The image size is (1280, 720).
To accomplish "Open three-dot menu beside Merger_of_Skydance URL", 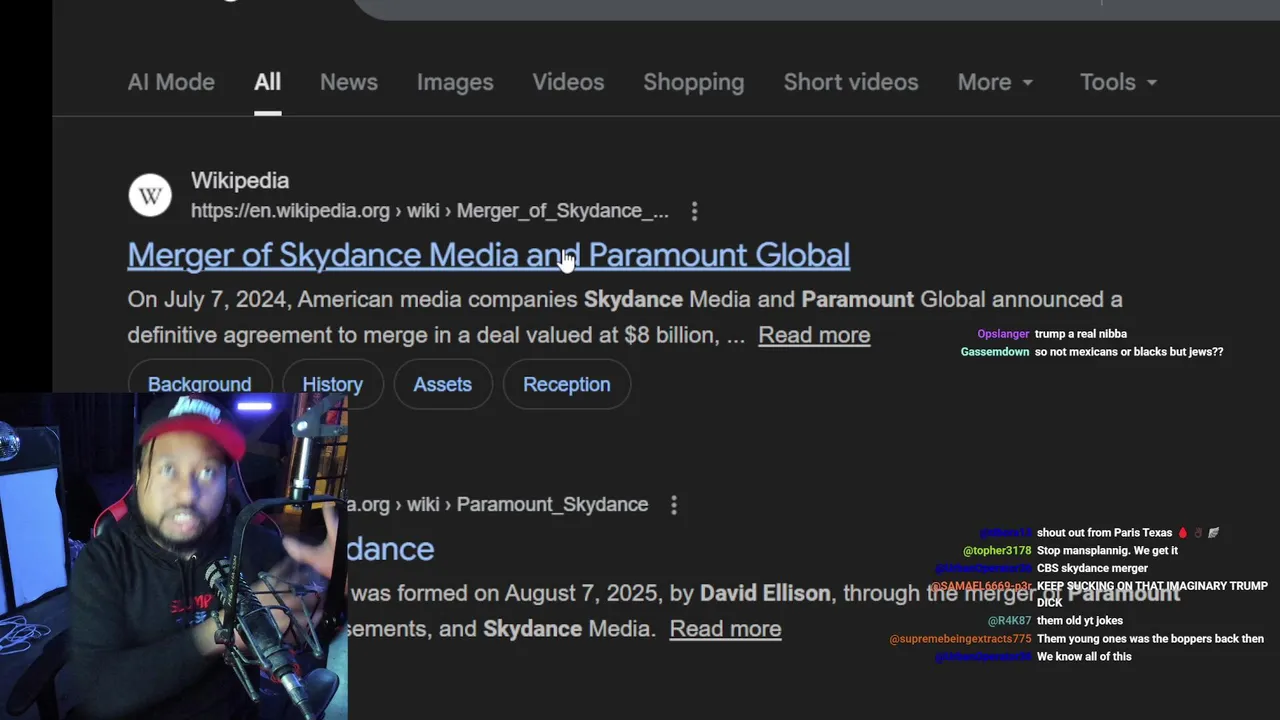I will click(x=694, y=211).
